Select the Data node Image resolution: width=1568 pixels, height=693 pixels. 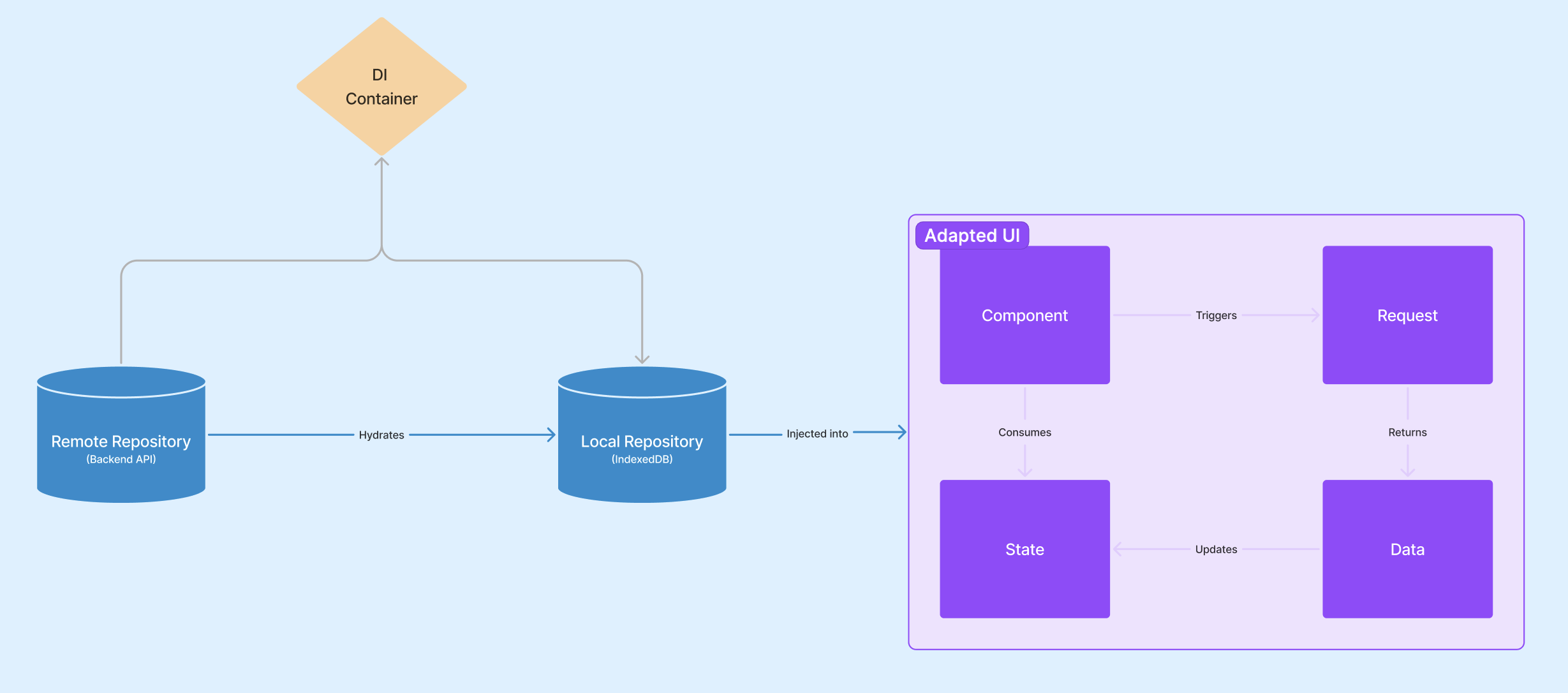pyautogui.click(x=1407, y=549)
